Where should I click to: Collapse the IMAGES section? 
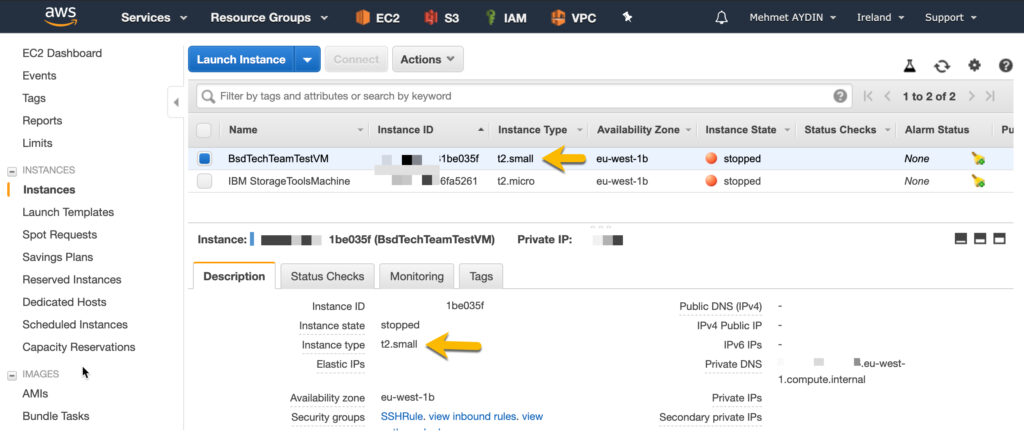(11, 375)
